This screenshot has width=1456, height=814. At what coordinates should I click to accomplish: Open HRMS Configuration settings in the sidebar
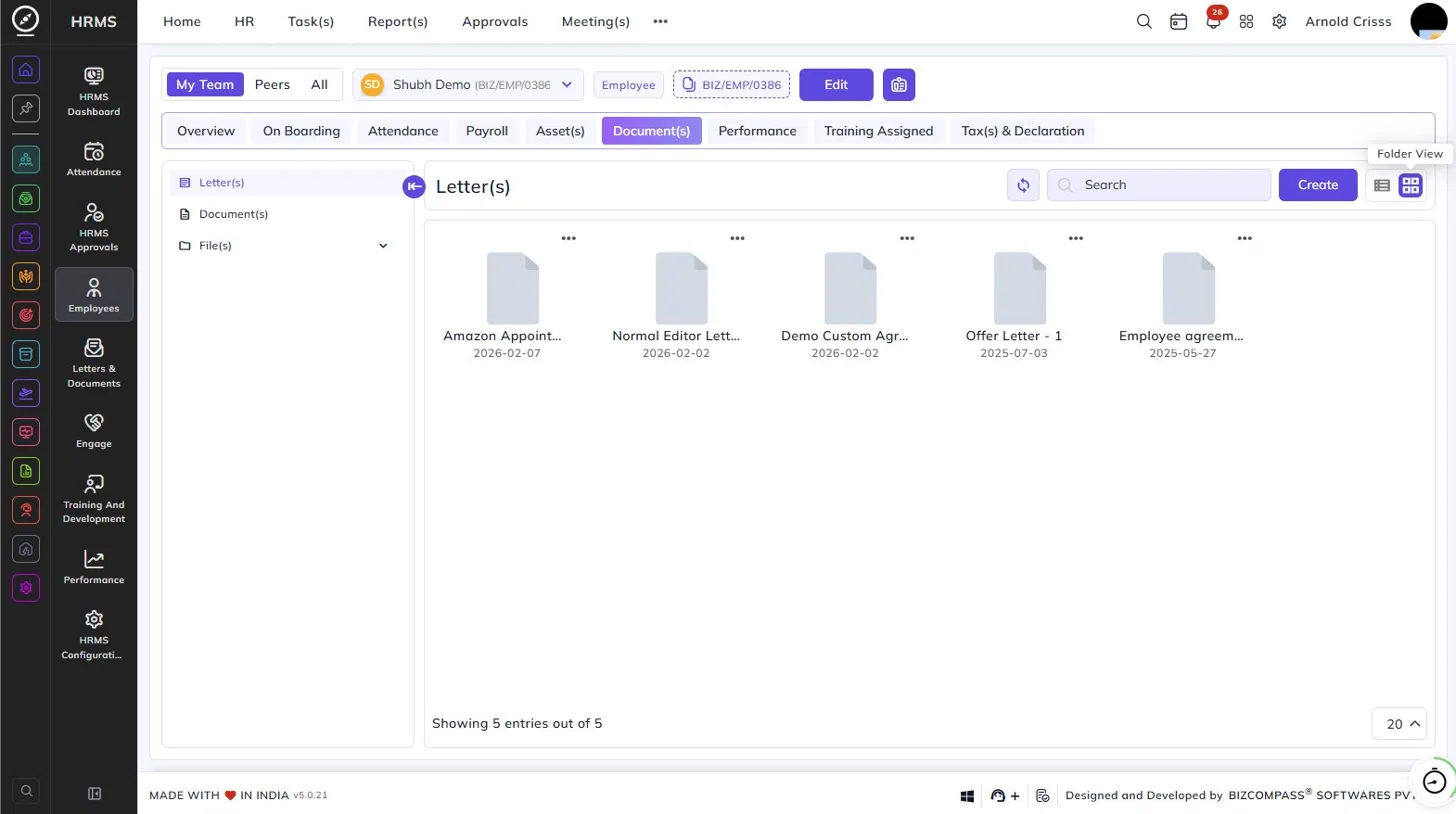pos(94,634)
